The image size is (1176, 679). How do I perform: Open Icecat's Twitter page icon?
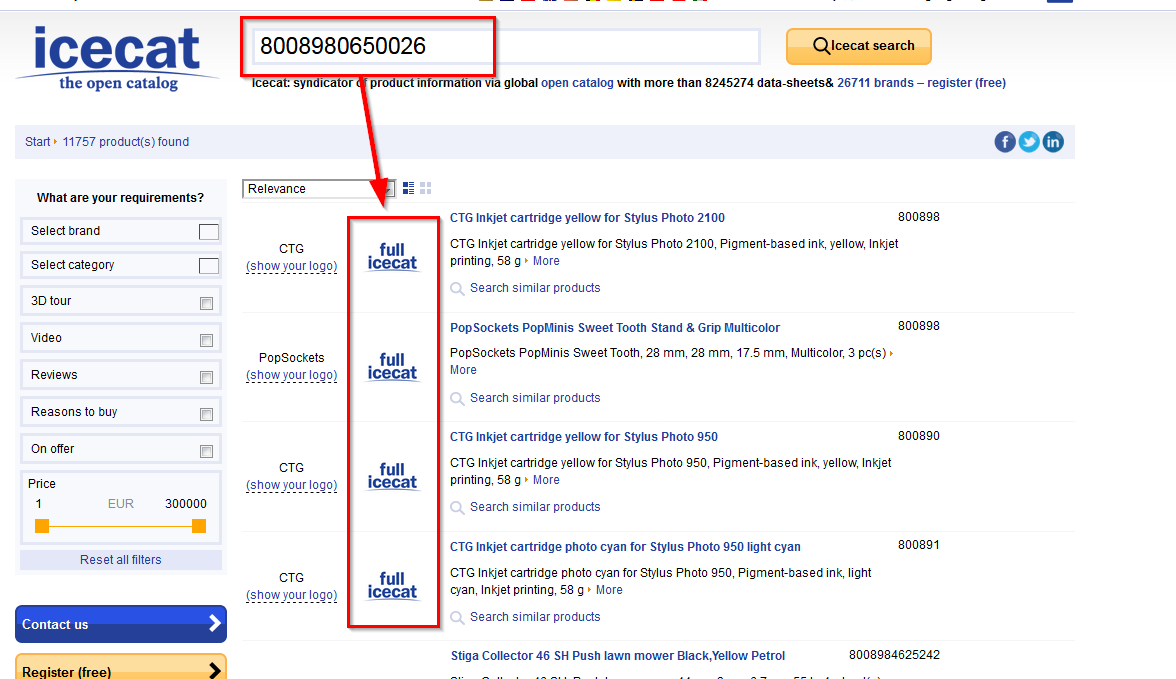tap(1029, 142)
